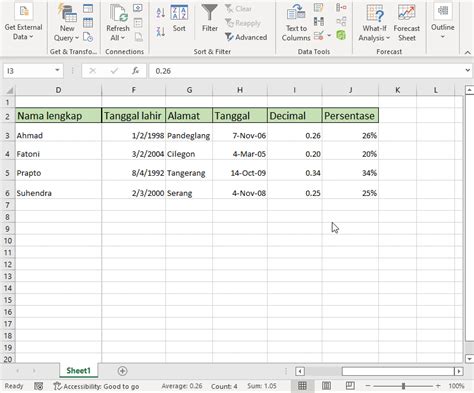Viewport: 474px width, 393px height.
Task: Click the New Query button
Action: (67, 23)
